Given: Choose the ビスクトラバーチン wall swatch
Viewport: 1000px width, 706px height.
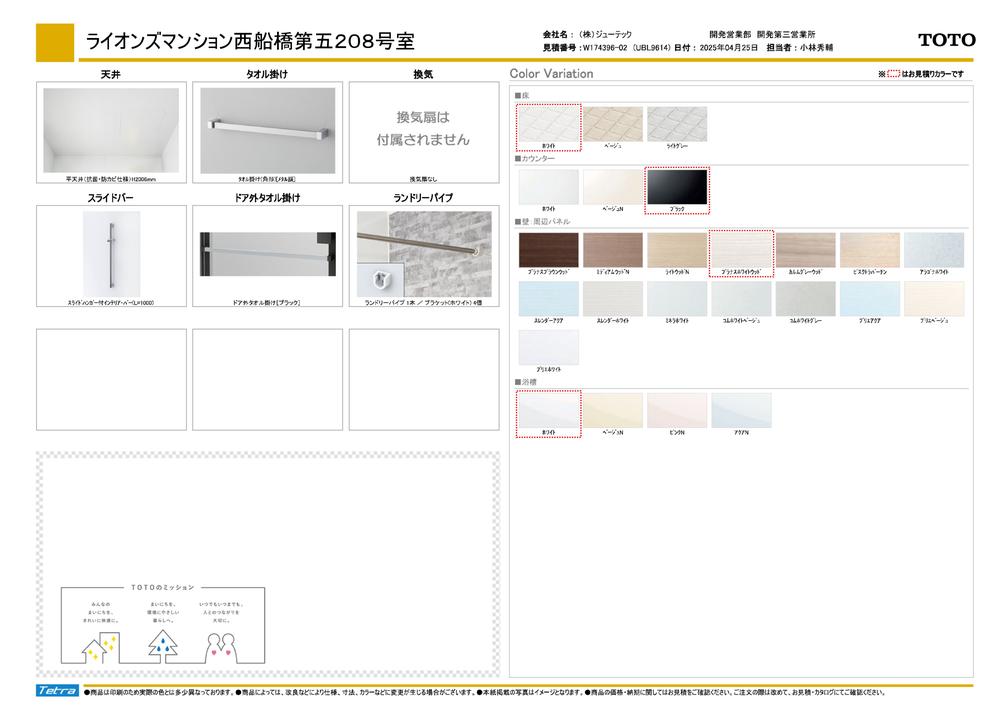Looking at the screenshot, I should pos(870,250).
